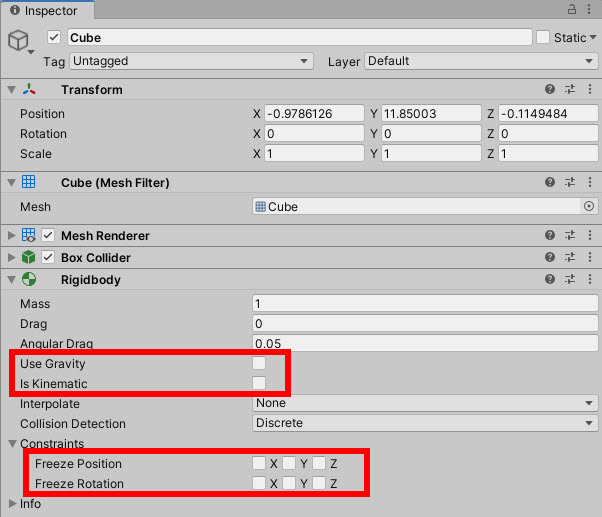Image resolution: width=602 pixels, height=517 pixels.
Task: Open Mesh Renderer more options menu
Action: pos(590,235)
